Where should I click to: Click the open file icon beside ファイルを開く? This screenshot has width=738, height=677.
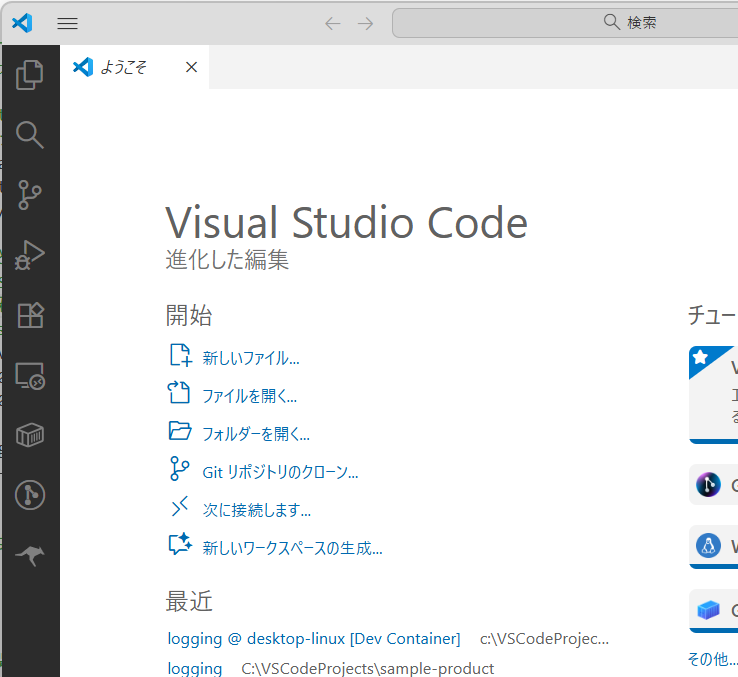179,392
